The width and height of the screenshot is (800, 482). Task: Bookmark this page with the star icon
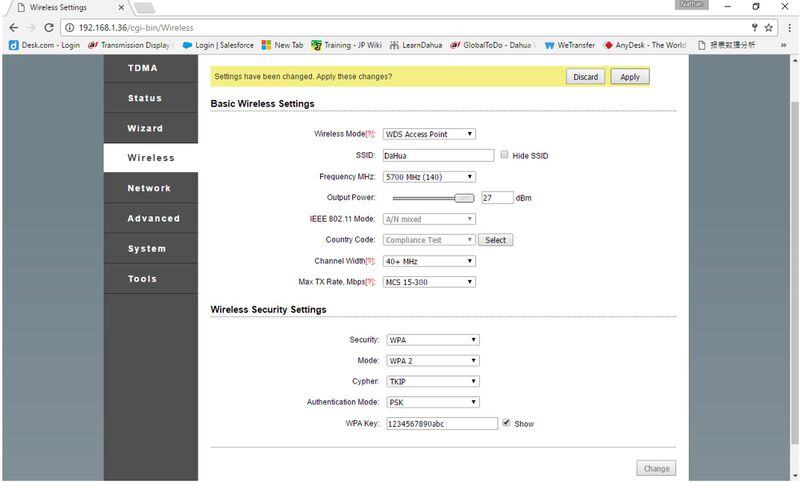(x=768, y=28)
